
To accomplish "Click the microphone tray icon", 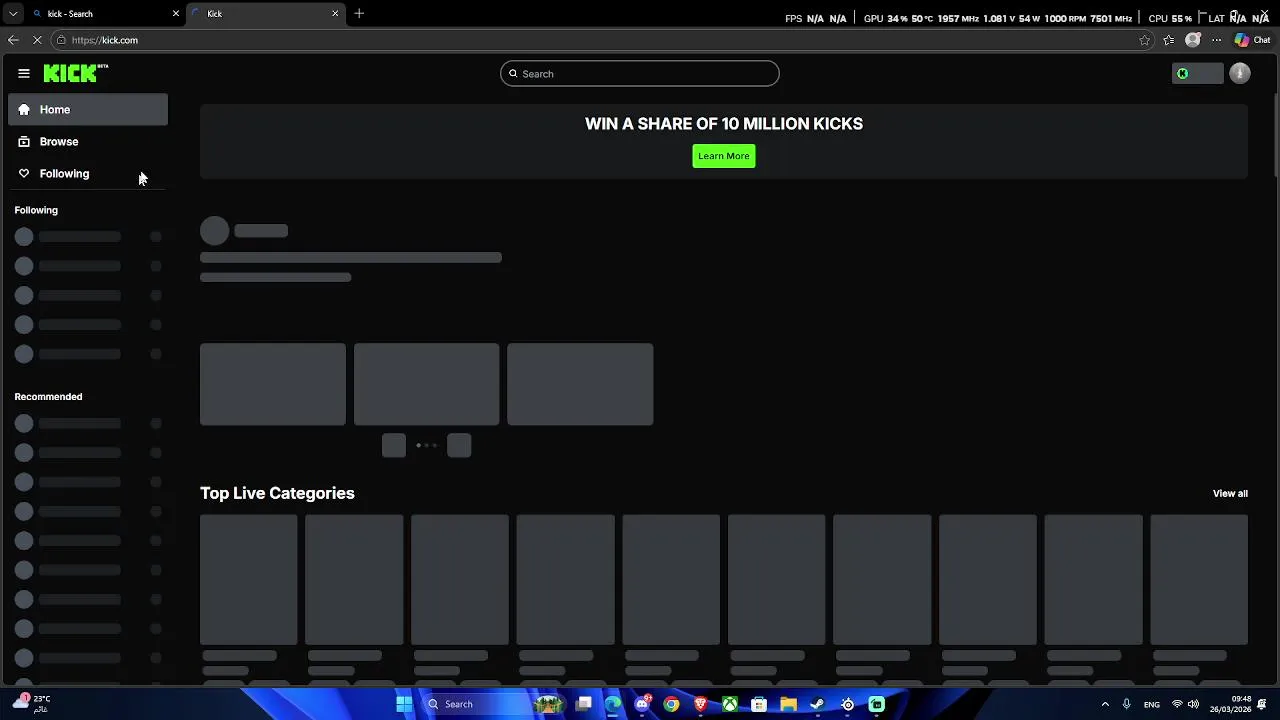I will click(x=1127, y=704).
